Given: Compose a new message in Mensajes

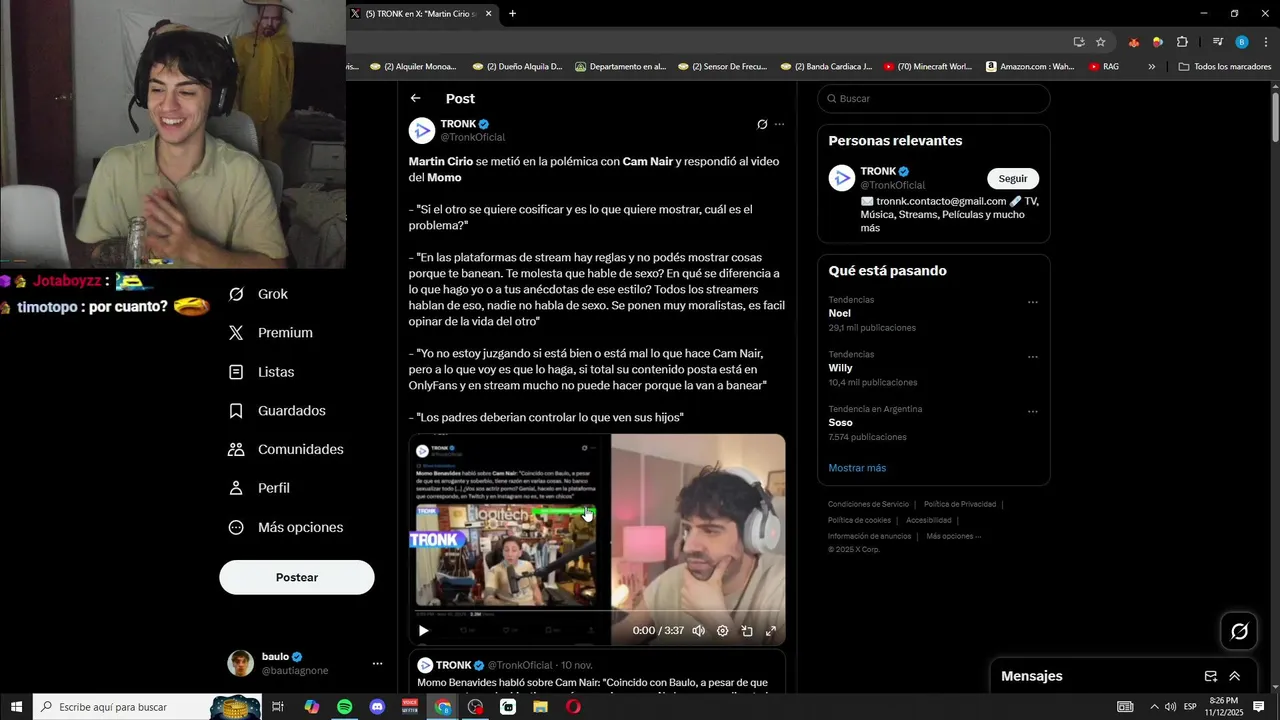Looking at the screenshot, I should (1211, 676).
